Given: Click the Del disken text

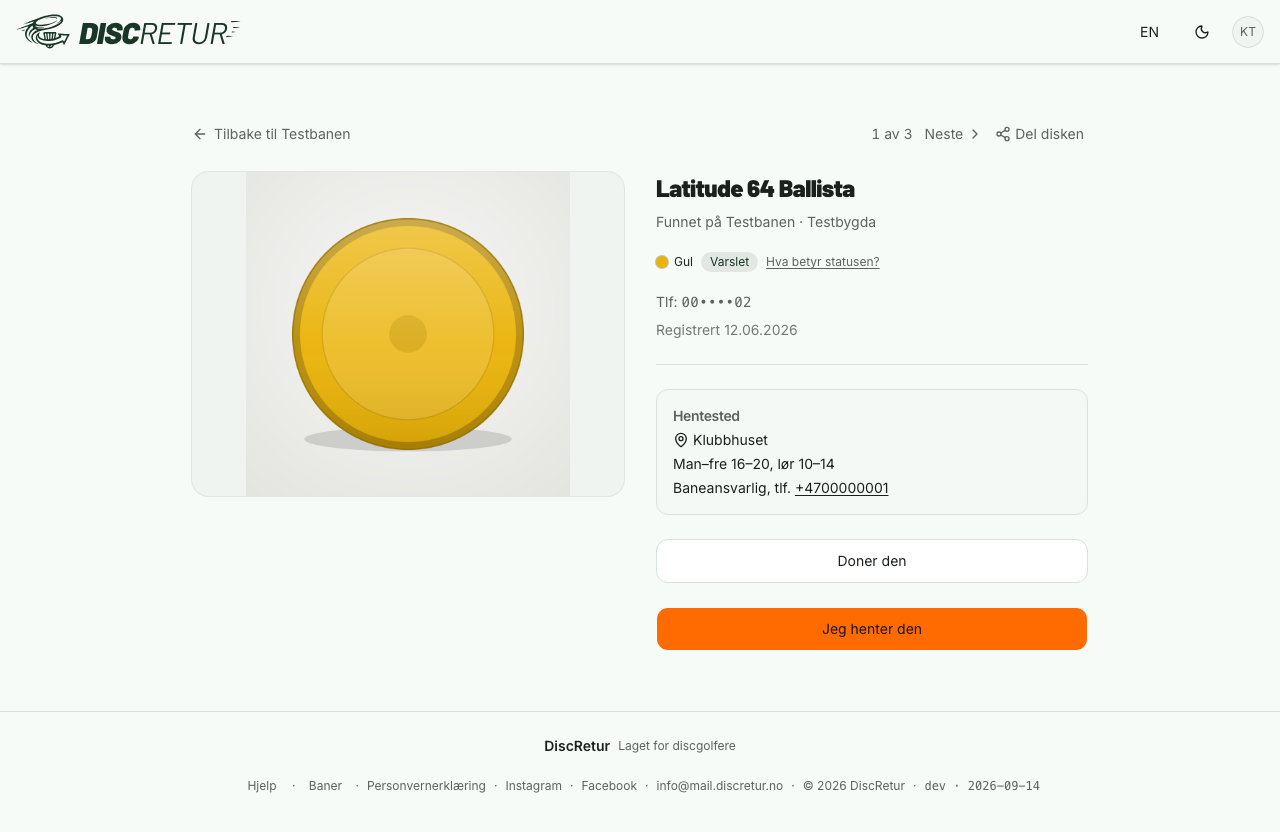Looking at the screenshot, I should 1049,134.
